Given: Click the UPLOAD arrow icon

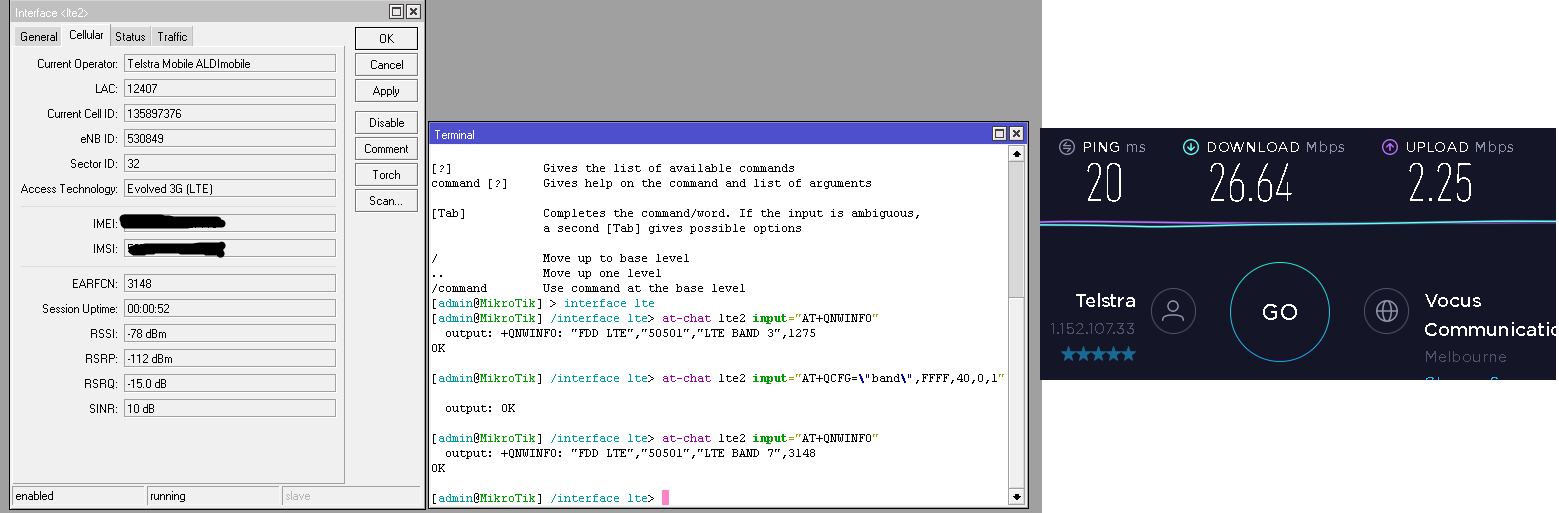Looking at the screenshot, I should [1390, 147].
